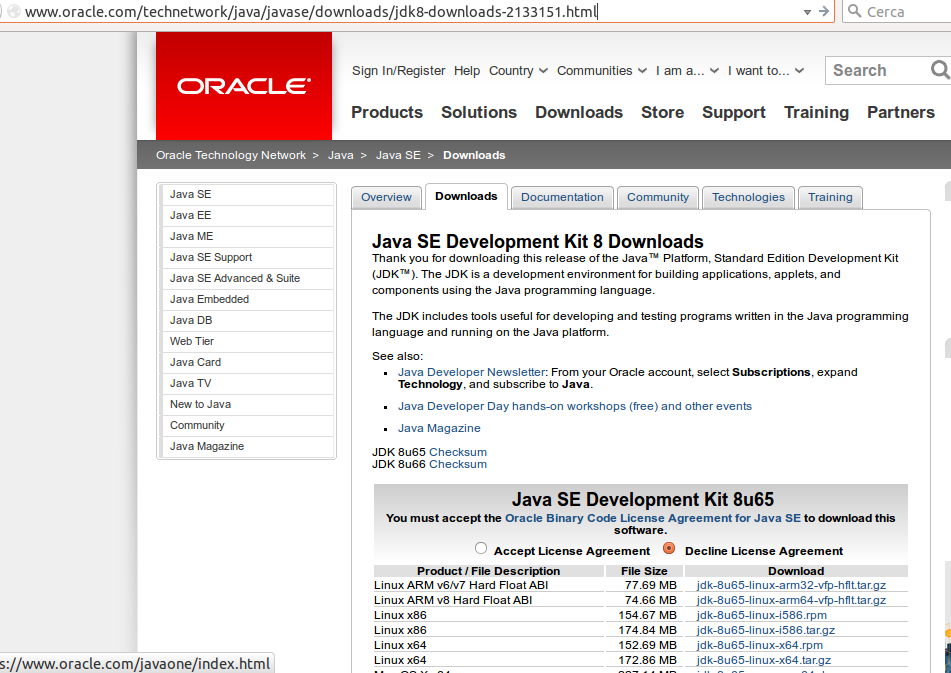Expand the 'I want to...' dropdown
951x673 pixels.
pyautogui.click(x=766, y=71)
